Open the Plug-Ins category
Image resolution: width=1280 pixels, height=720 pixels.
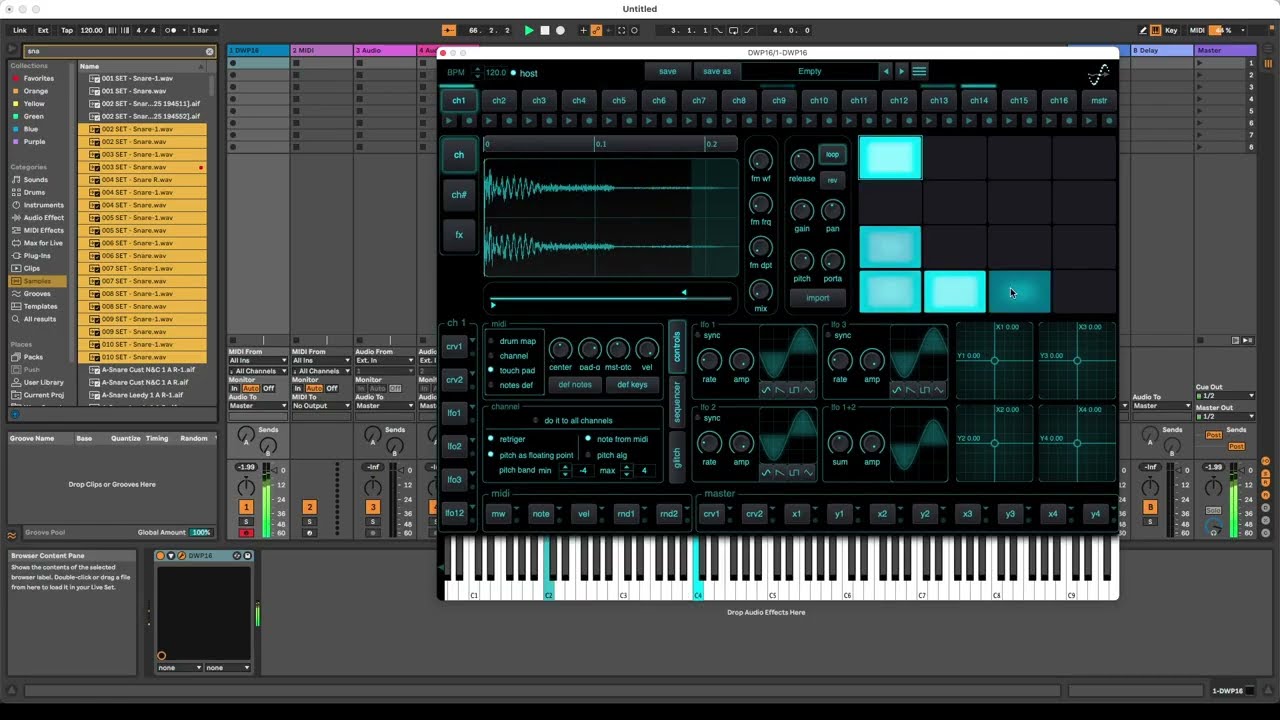pyautogui.click(x=38, y=256)
